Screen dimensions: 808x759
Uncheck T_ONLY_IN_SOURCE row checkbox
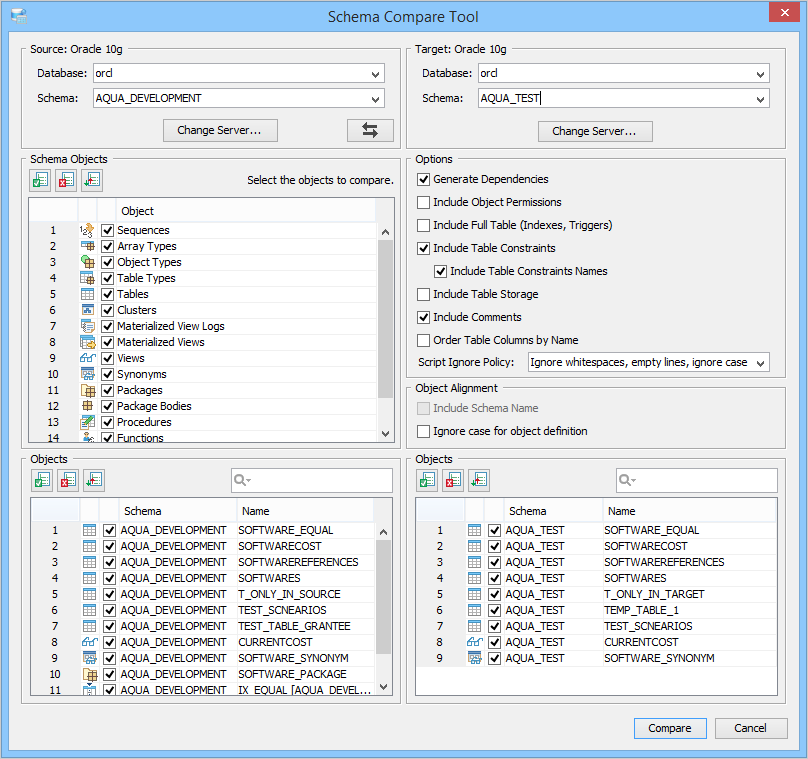[109, 594]
